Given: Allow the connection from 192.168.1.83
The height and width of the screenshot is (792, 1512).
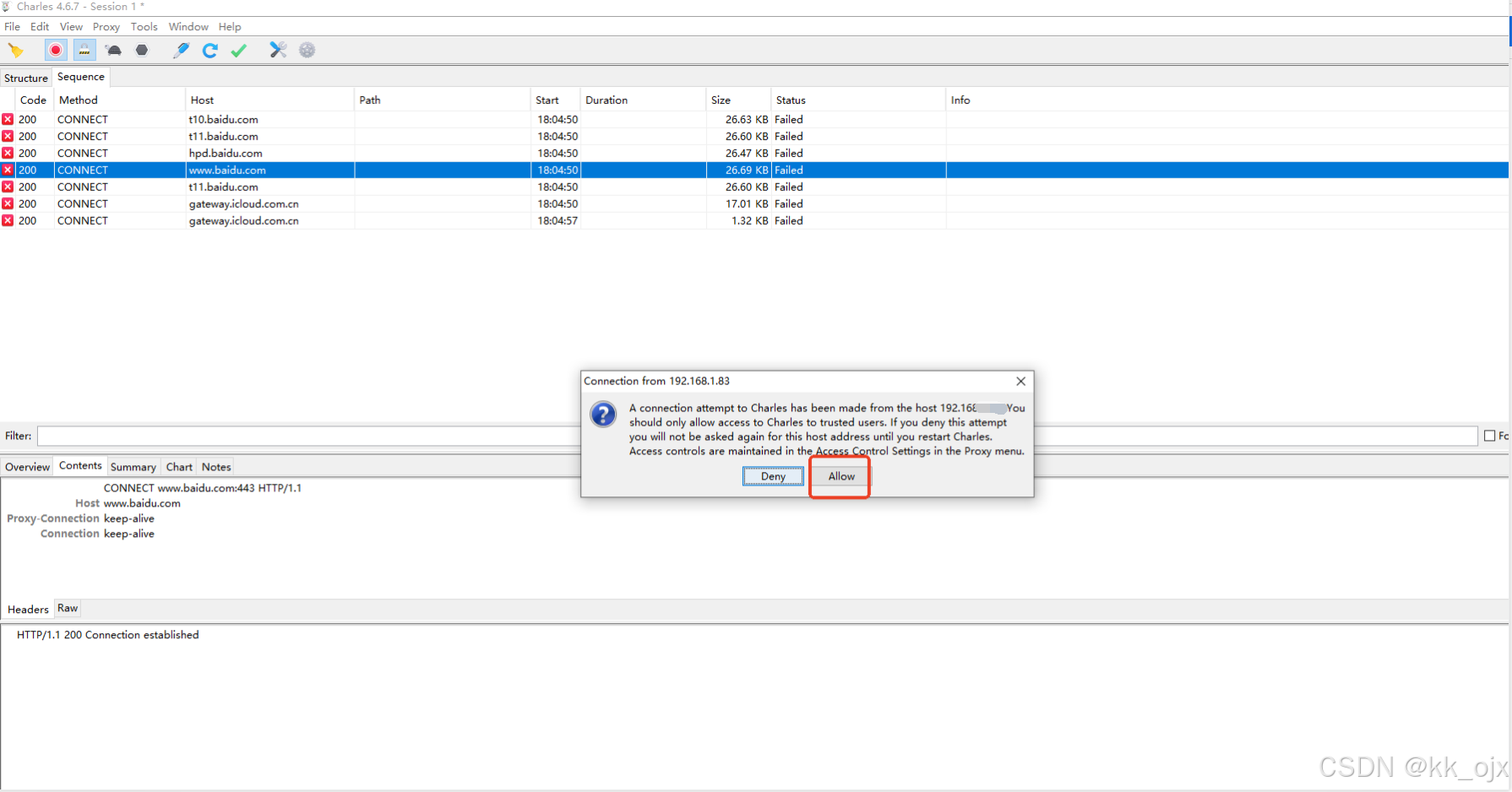Looking at the screenshot, I should pos(841,476).
